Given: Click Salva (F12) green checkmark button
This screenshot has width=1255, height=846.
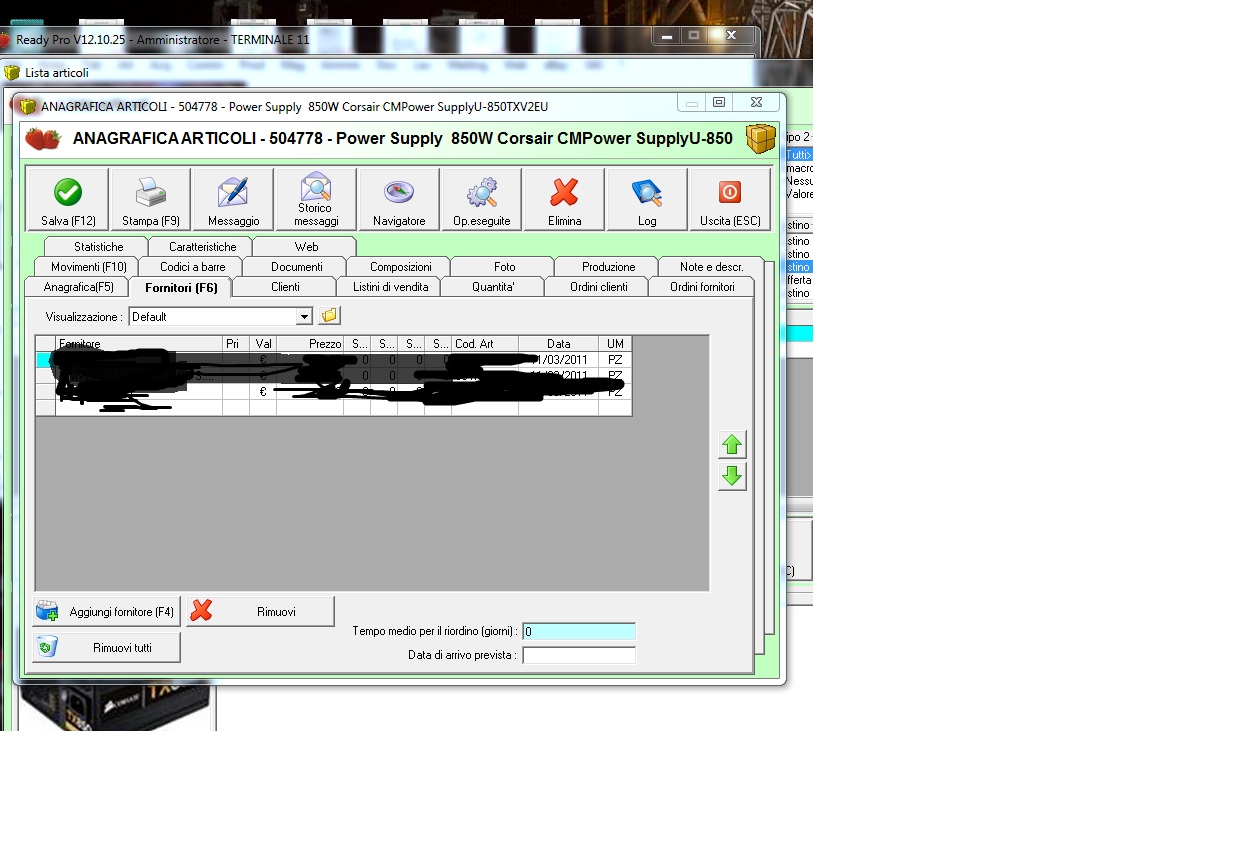Looking at the screenshot, I should click(x=68, y=199).
